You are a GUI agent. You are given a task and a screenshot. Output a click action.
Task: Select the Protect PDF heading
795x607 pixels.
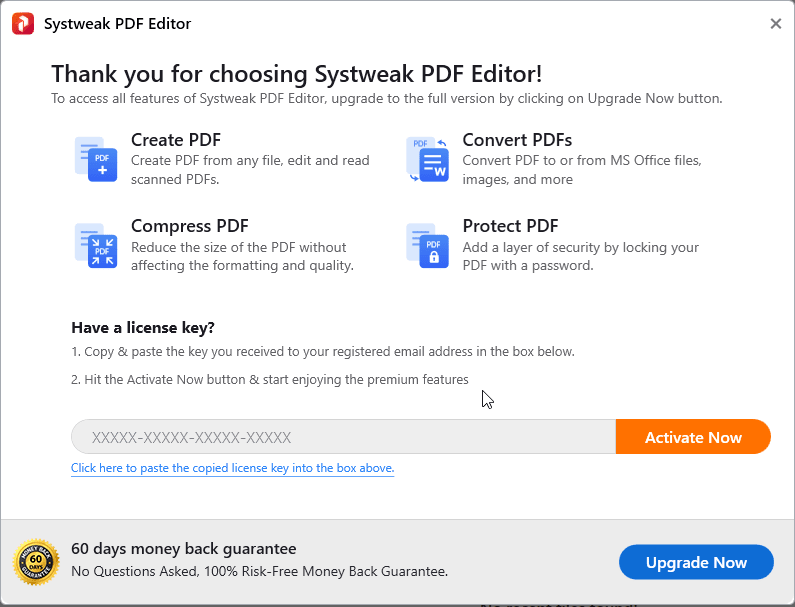510,226
